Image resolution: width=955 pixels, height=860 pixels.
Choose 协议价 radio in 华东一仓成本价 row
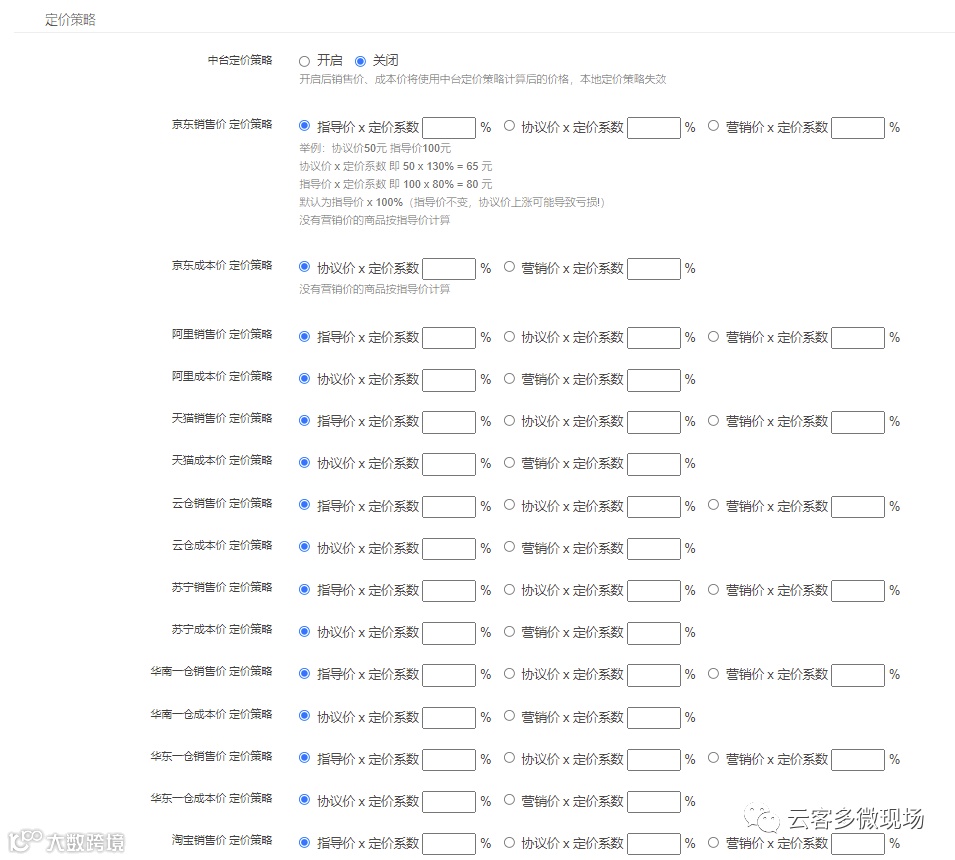click(305, 800)
